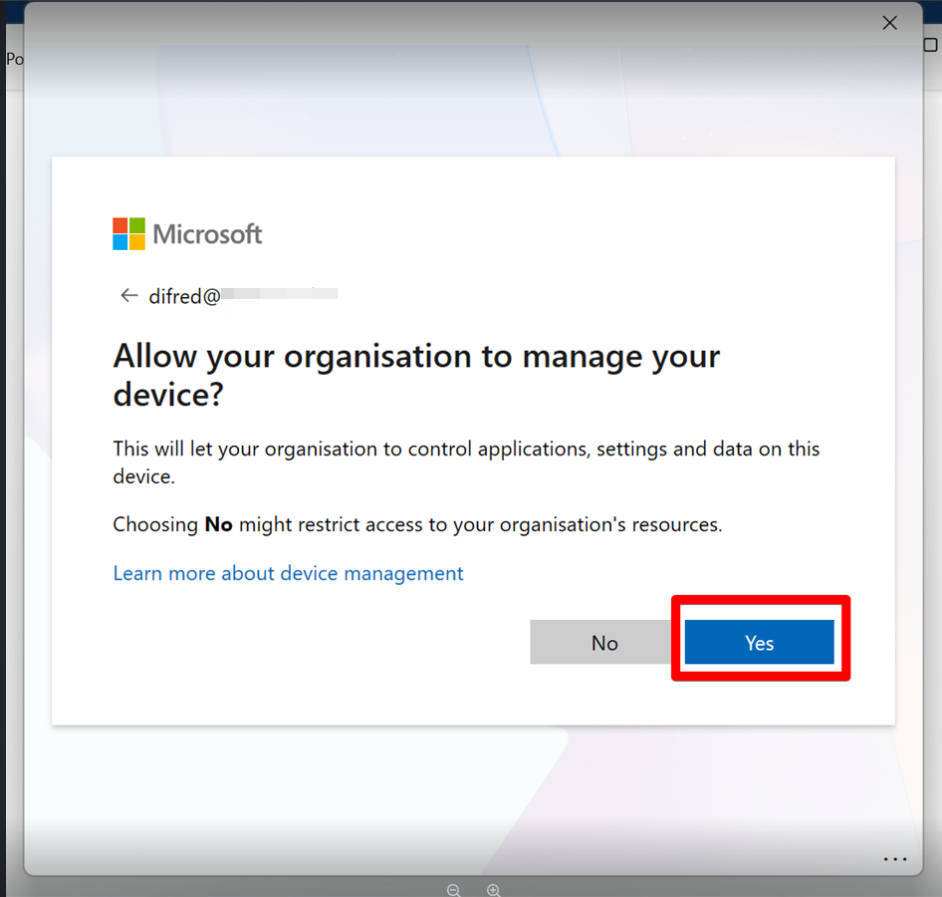Go back using the left arrow icon

[128, 295]
